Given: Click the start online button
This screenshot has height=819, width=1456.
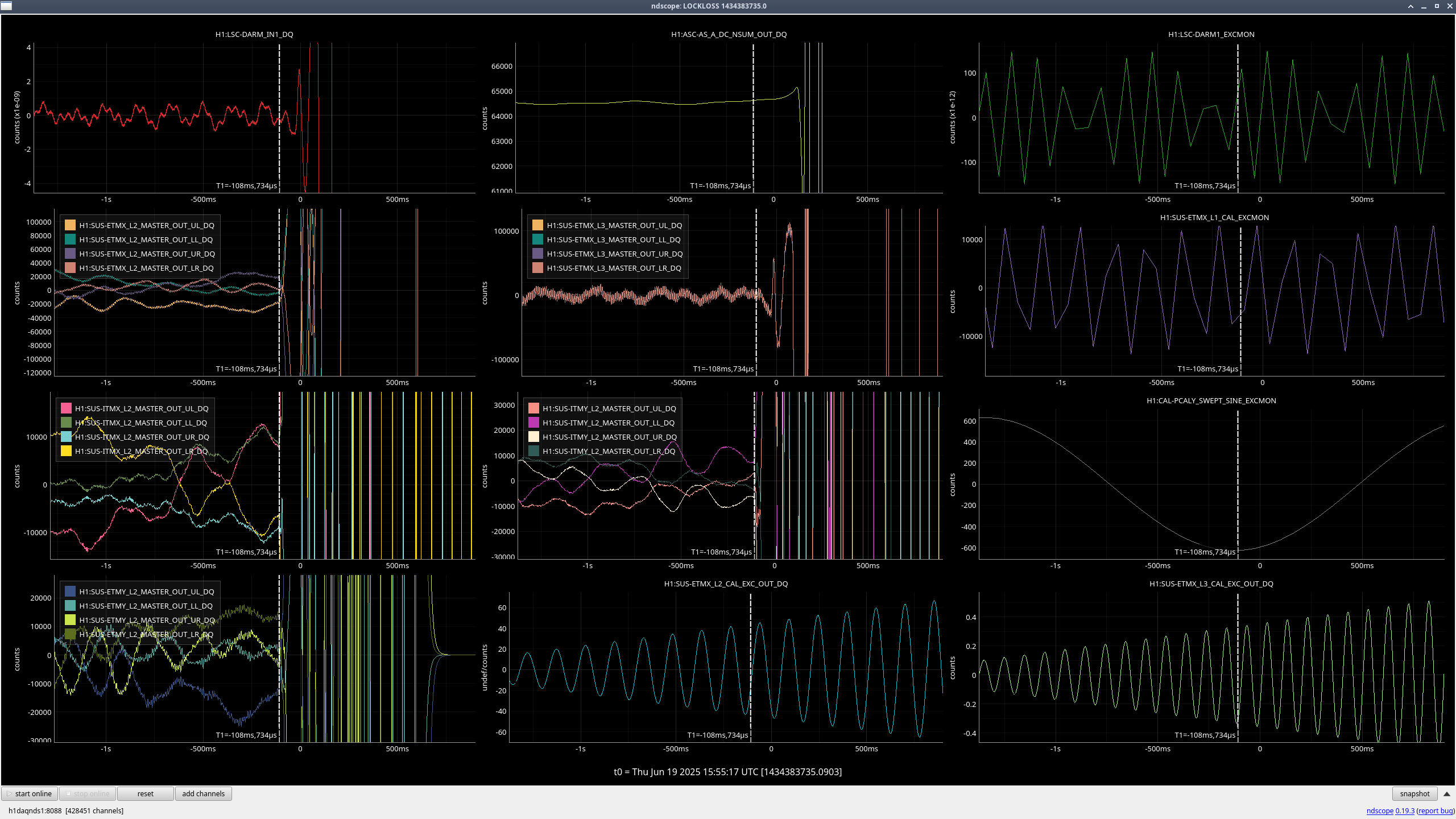Looking at the screenshot, I should [30, 793].
